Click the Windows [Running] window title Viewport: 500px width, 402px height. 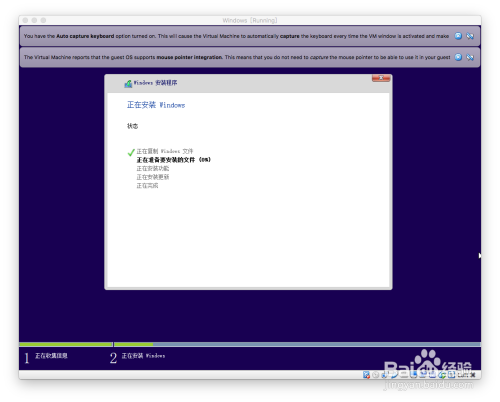click(x=250, y=20)
